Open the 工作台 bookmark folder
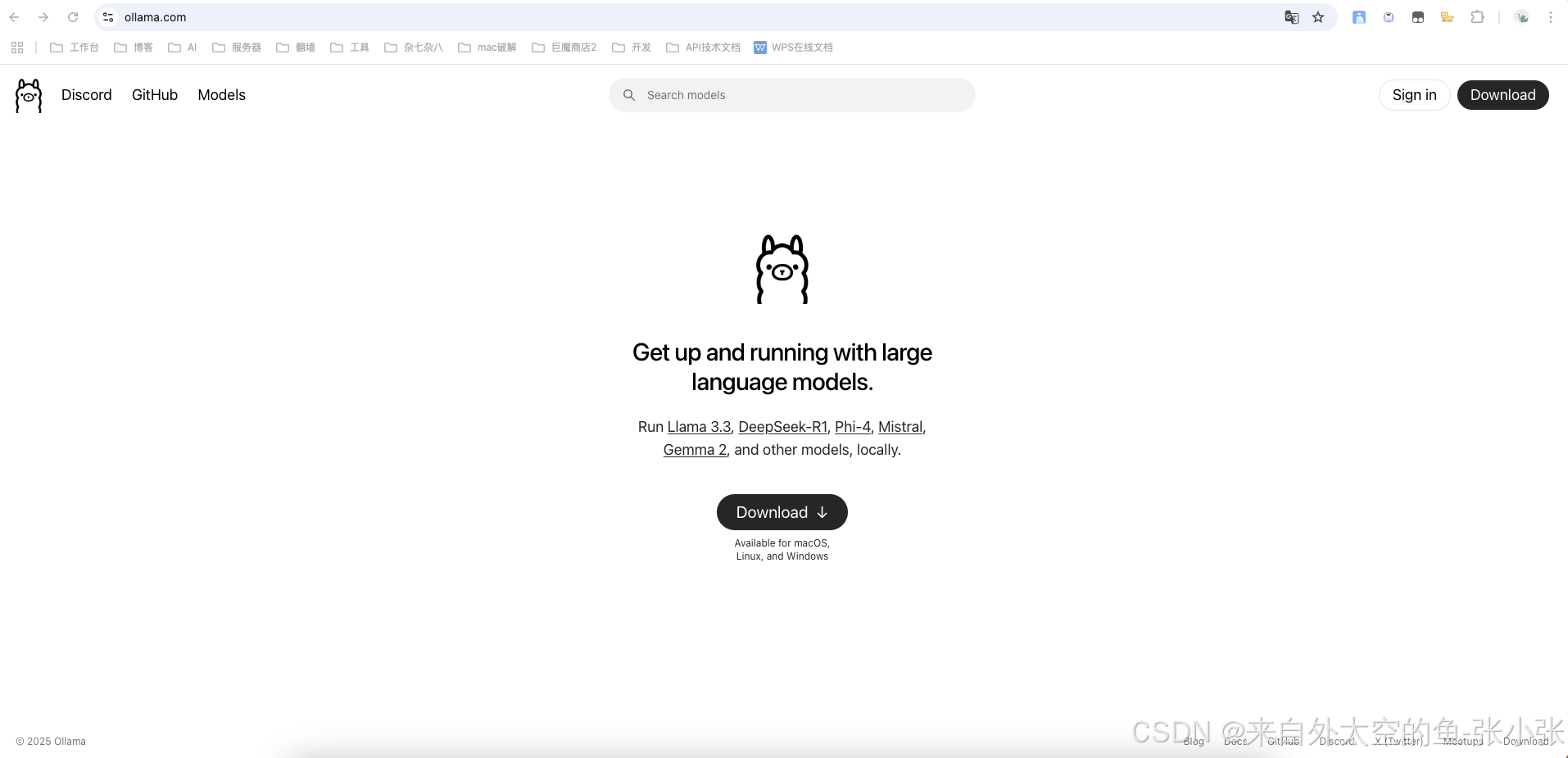 [x=75, y=48]
